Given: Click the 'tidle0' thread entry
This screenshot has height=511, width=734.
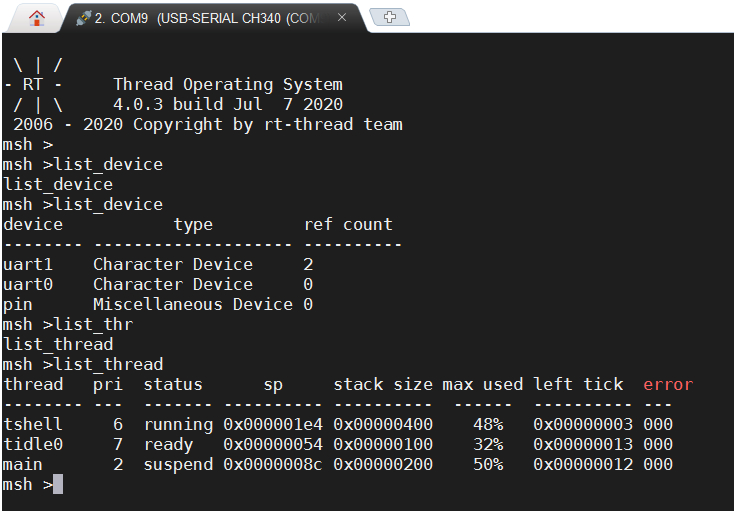Looking at the screenshot, I should click(33, 444).
